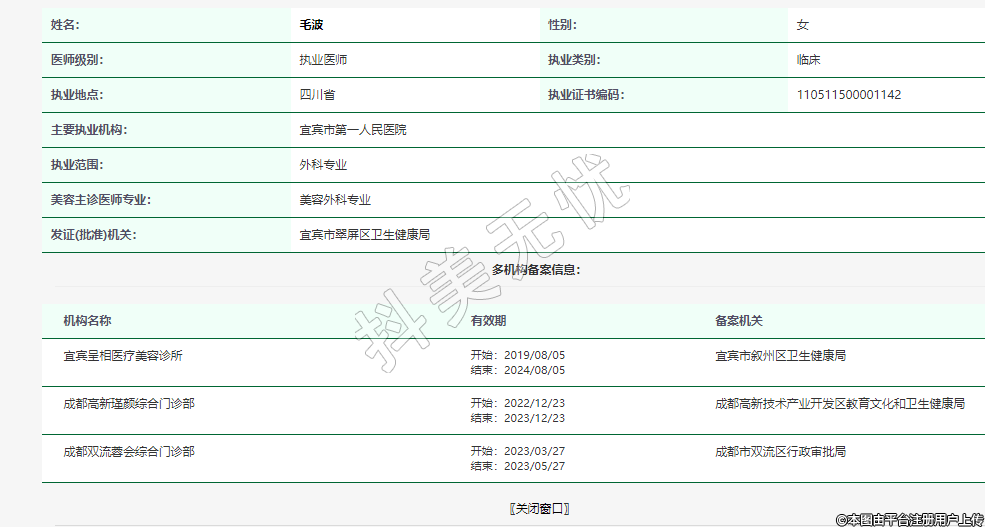Click the 四川省 practice location value

pyautogui.click(x=317, y=95)
